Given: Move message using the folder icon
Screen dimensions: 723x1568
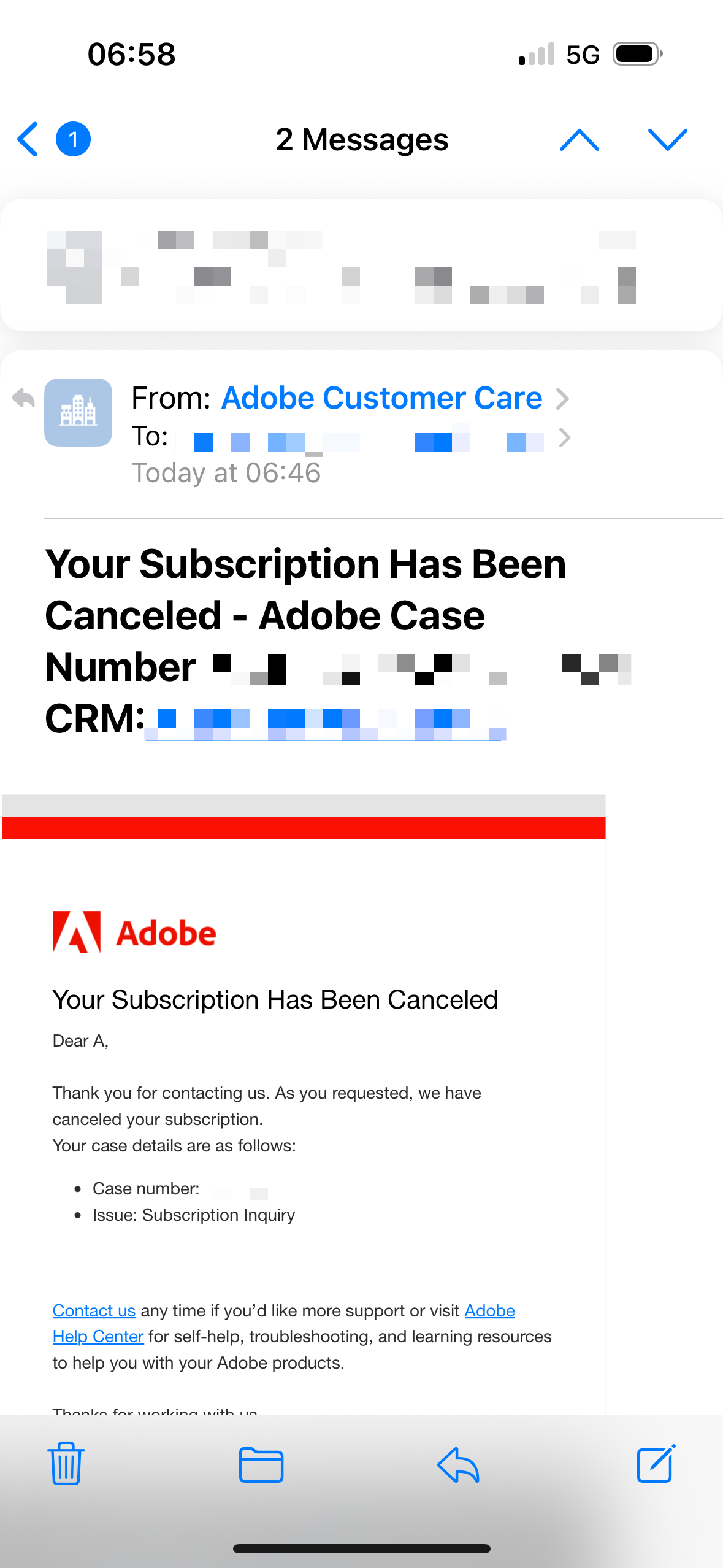Looking at the screenshot, I should coord(261,1464).
